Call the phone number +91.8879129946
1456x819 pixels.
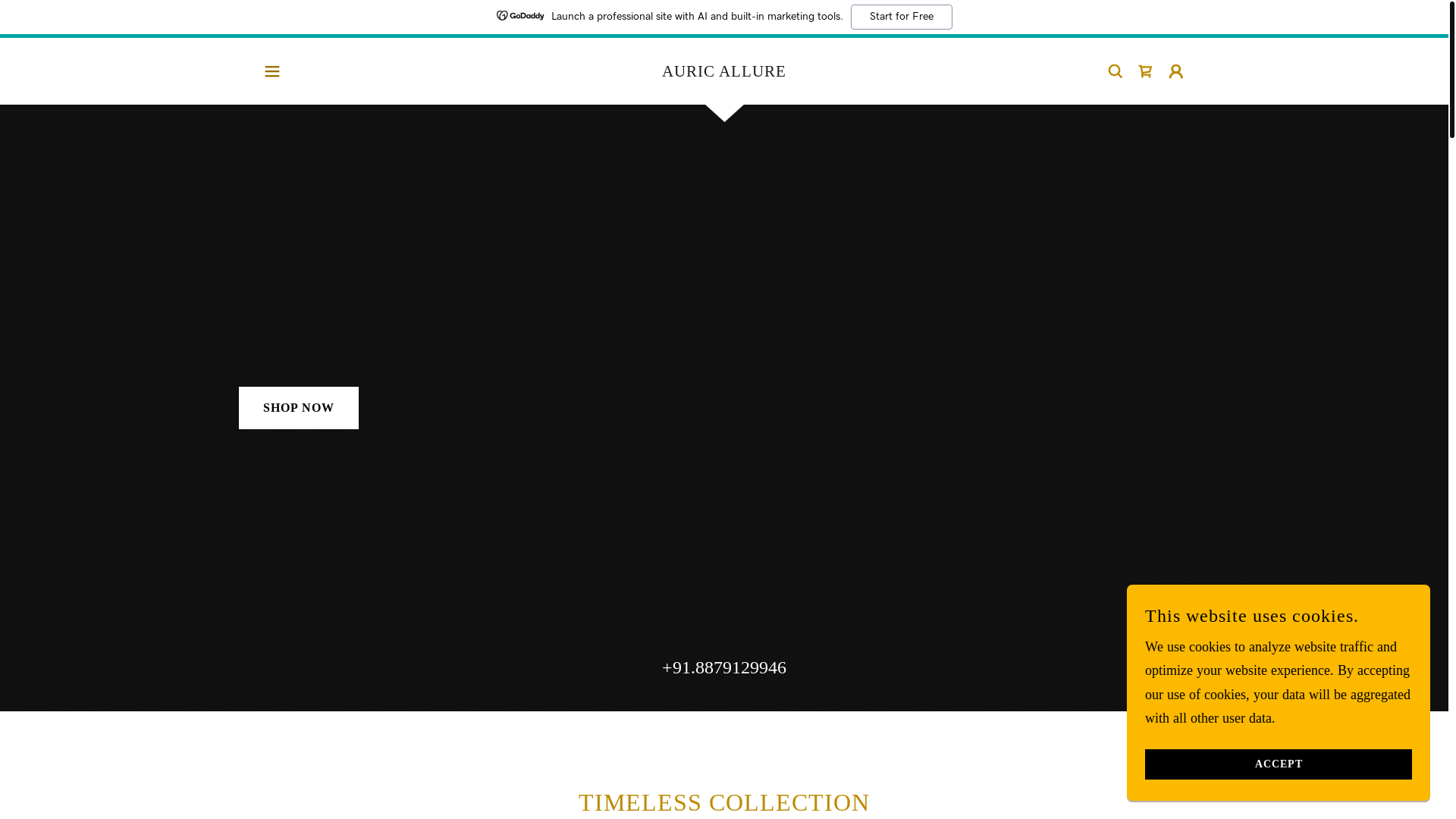click(x=723, y=667)
